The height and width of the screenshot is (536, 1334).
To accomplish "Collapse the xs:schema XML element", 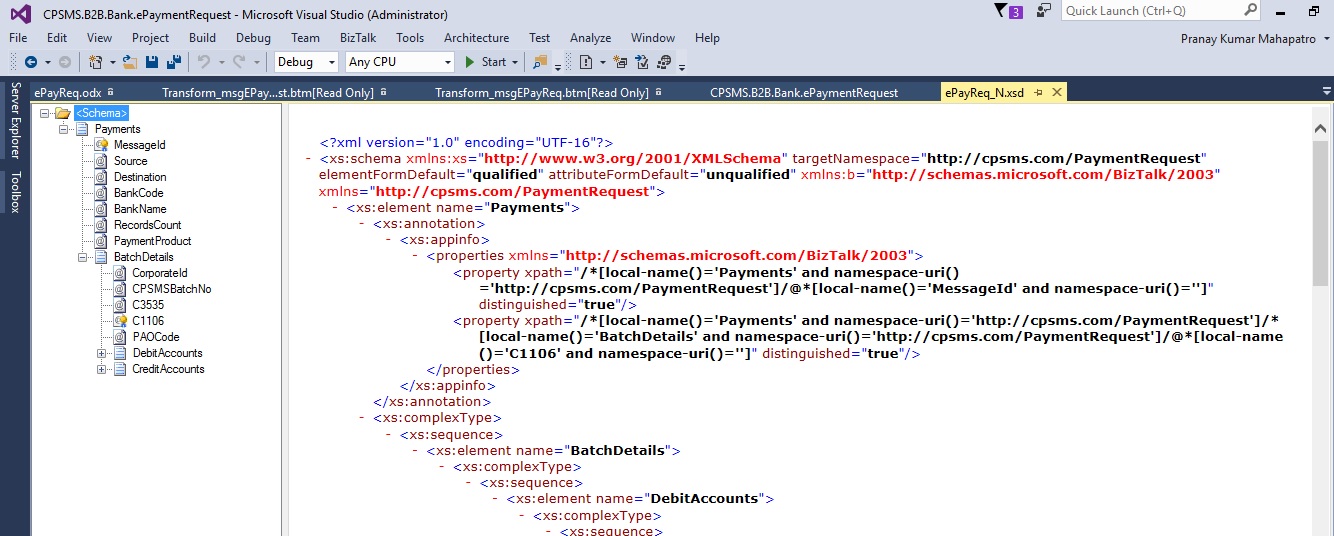I will [x=308, y=159].
